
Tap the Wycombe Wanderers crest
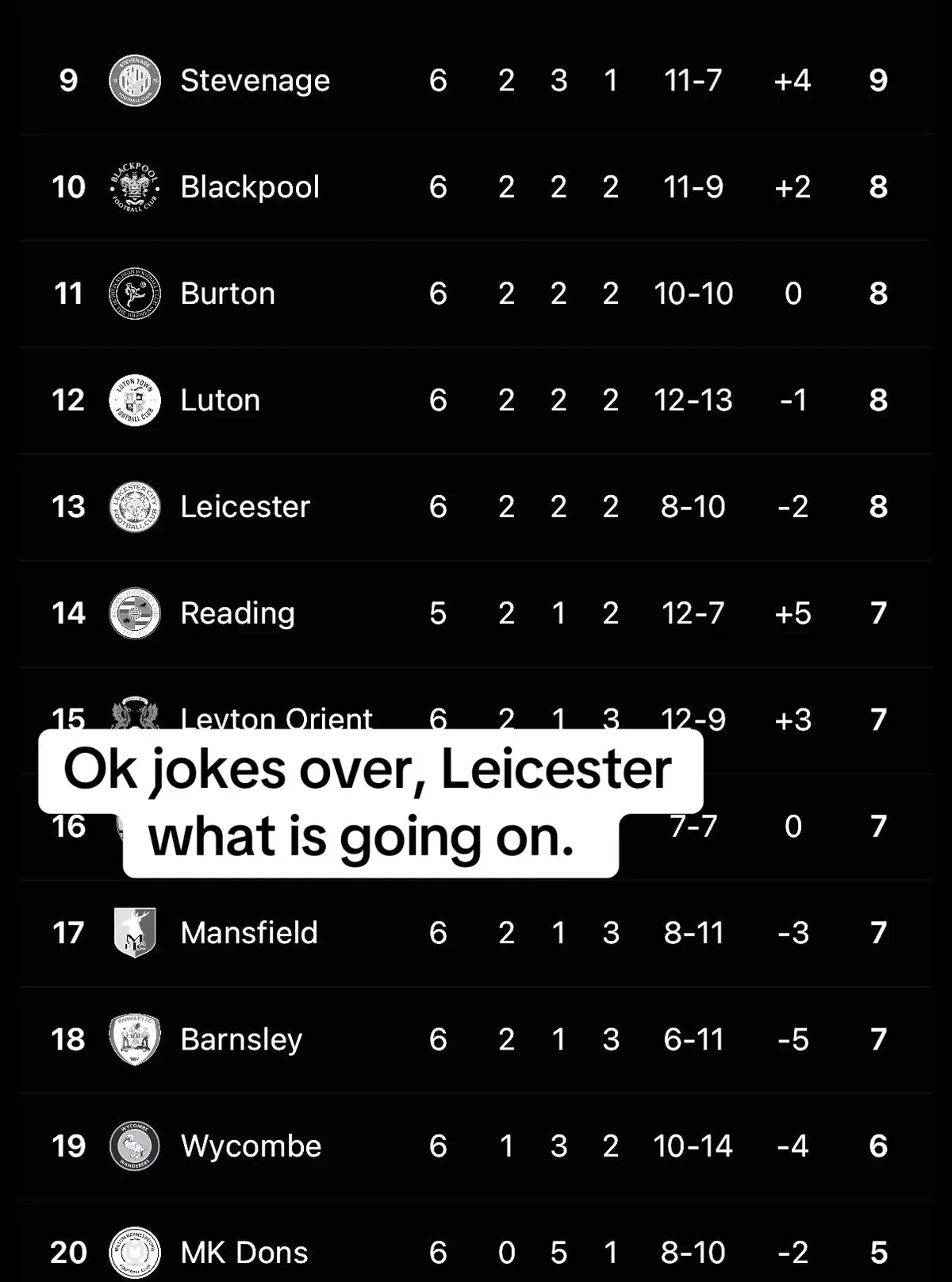[135, 1146]
